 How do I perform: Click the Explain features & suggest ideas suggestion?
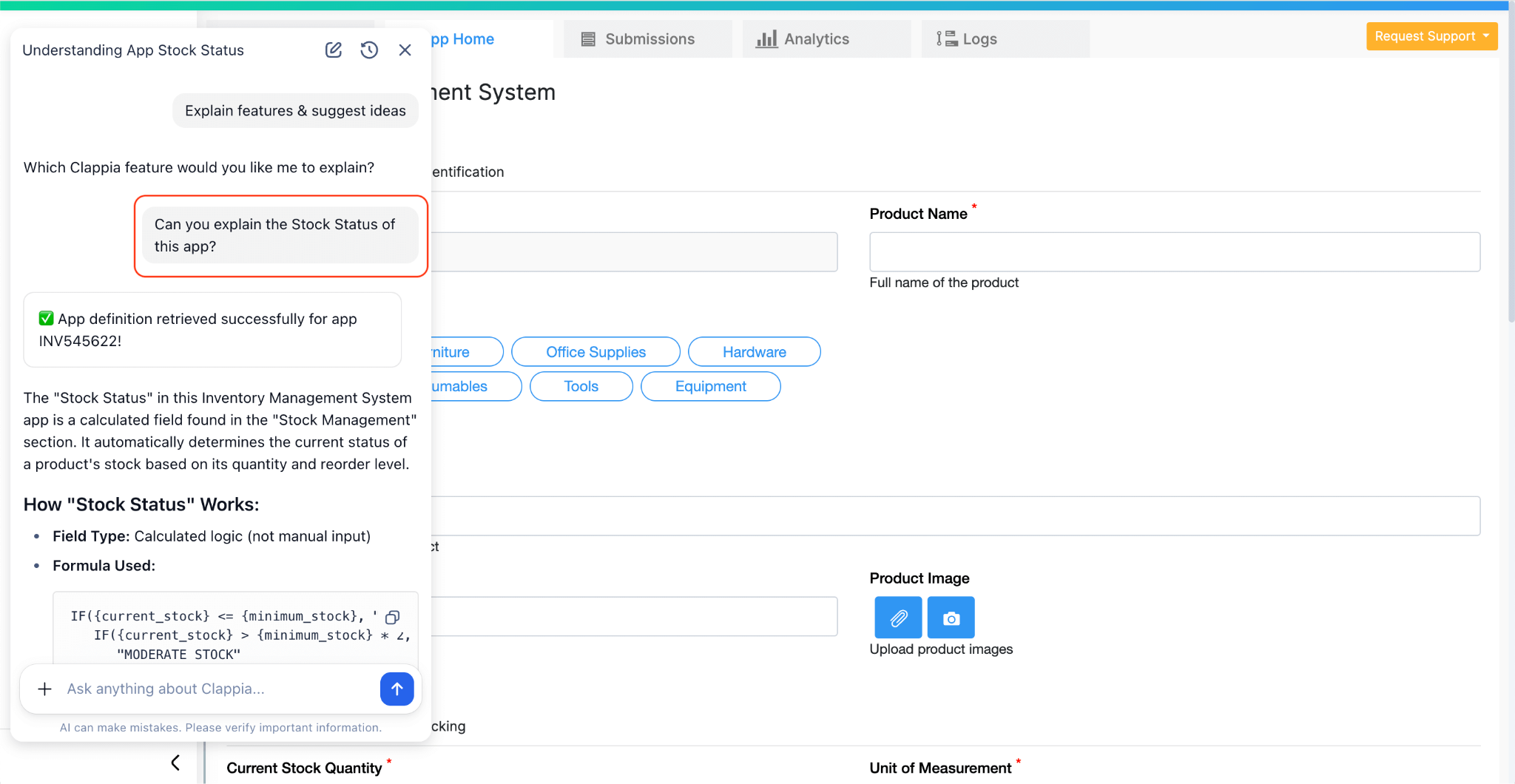[295, 110]
